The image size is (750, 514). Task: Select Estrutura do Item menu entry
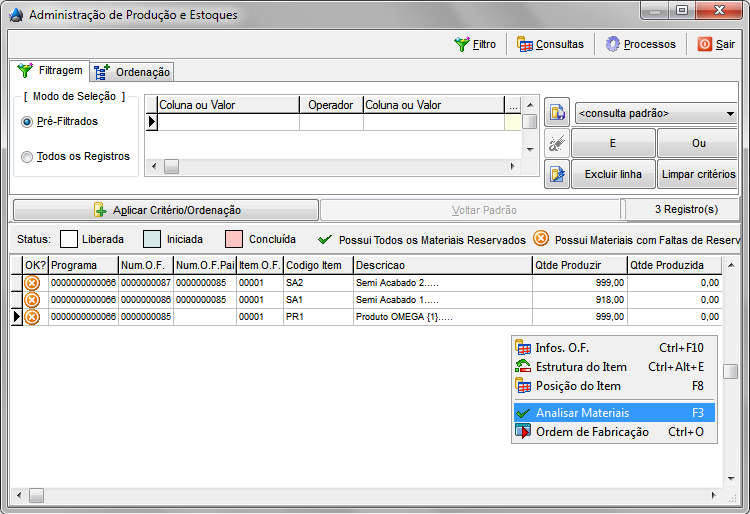(x=581, y=367)
